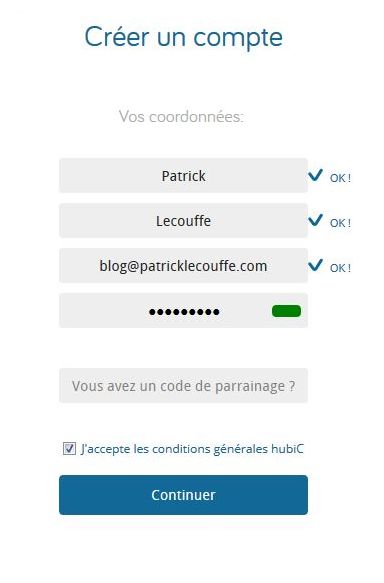Click the Vos coordonnées subtitle
Image resolution: width=384 pixels, height=583 pixels.
tap(181, 116)
